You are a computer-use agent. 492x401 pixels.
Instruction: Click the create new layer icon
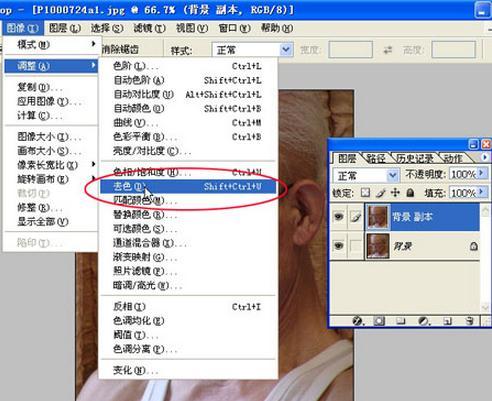[x=448, y=321]
